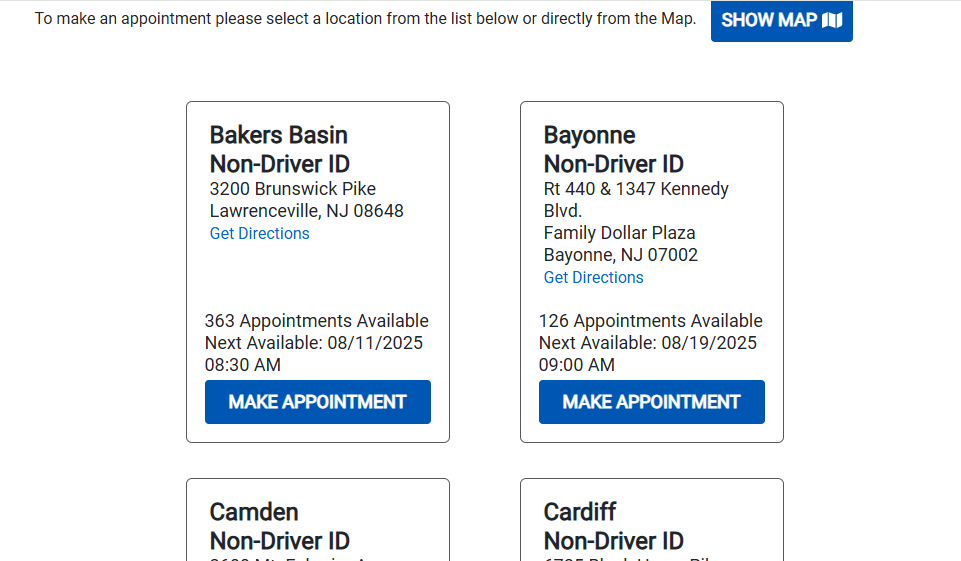Screen dimensions: 961x561
Task: Select the Bakers Basin Non-Driver ID heading
Action: 279,150
